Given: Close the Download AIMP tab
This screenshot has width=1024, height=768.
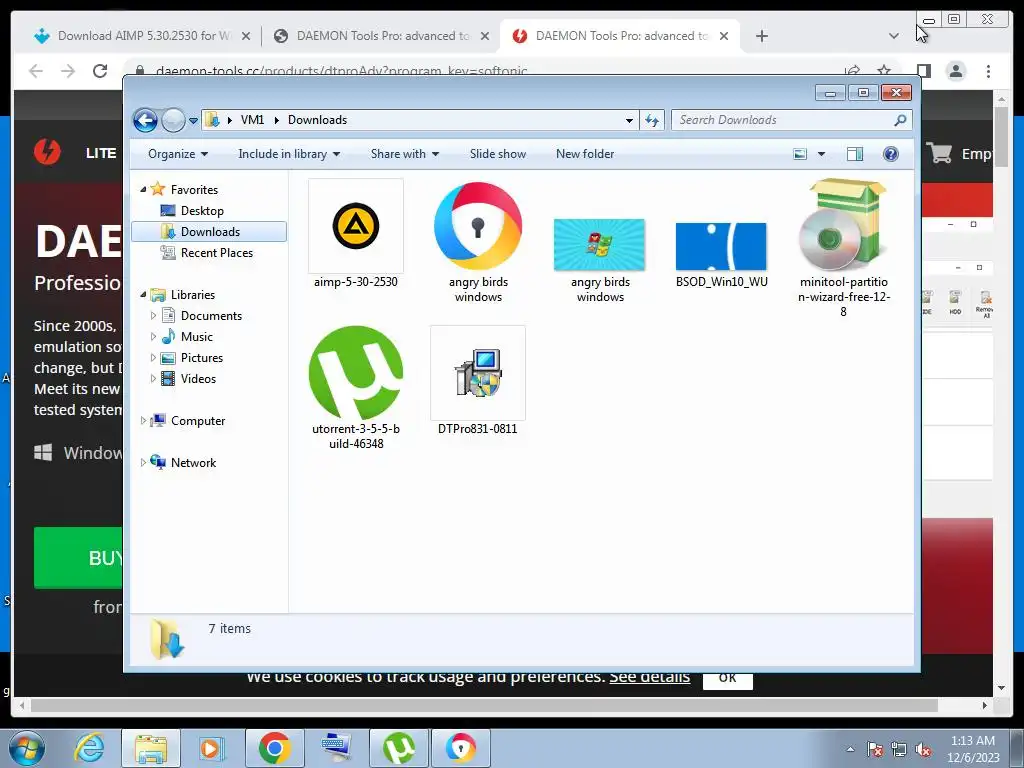Looking at the screenshot, I should [246, 36].
